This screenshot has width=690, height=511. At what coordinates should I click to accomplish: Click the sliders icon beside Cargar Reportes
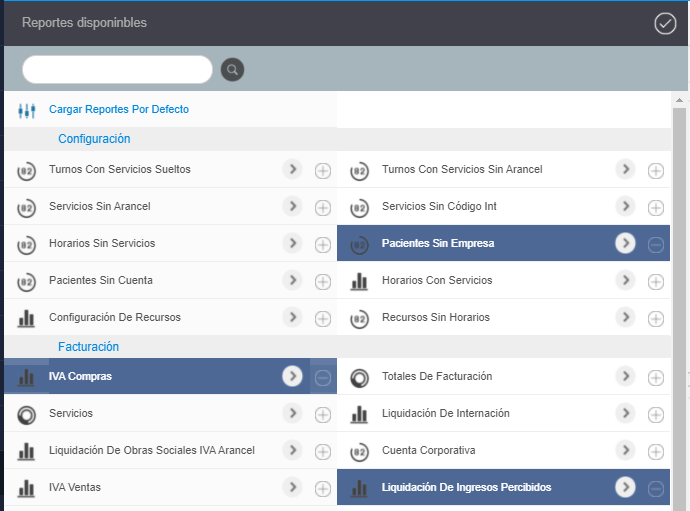coord(27,110)
